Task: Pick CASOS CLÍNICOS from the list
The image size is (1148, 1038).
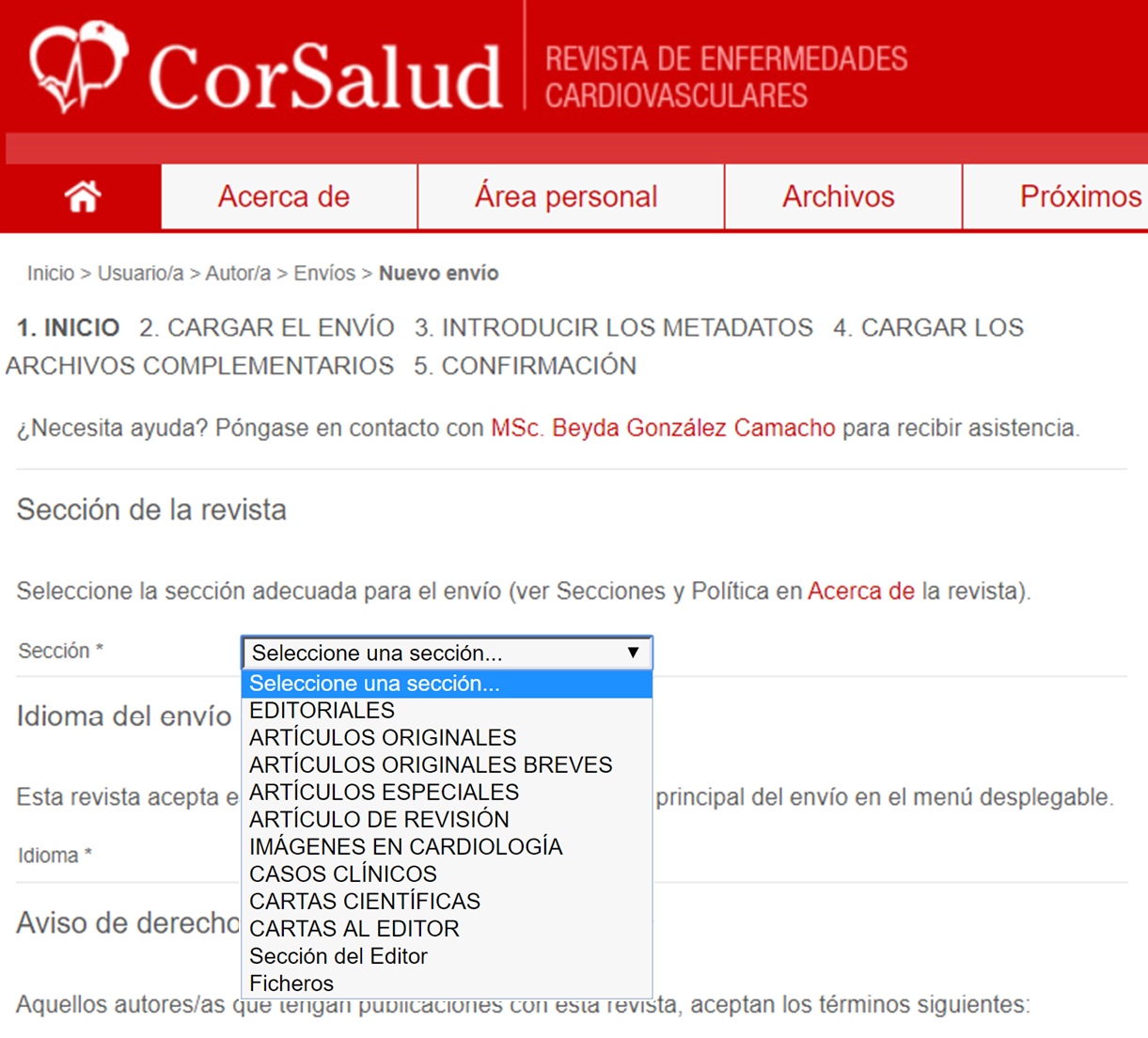Action: click(342, 874)
